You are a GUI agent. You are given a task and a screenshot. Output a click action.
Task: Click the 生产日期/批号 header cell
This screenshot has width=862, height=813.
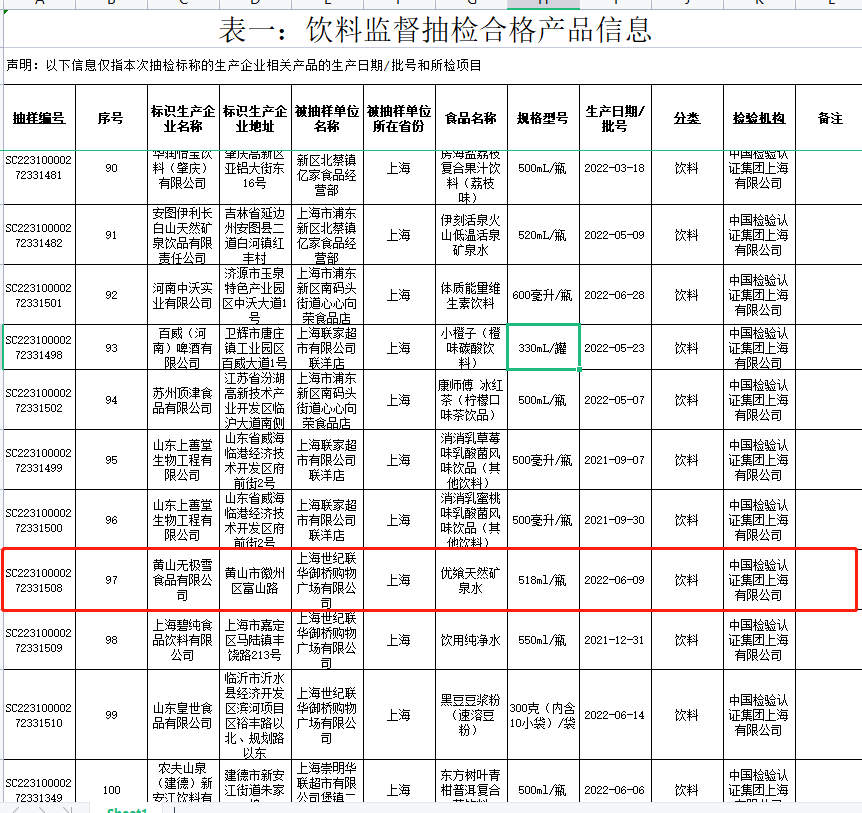click(615, 118)
